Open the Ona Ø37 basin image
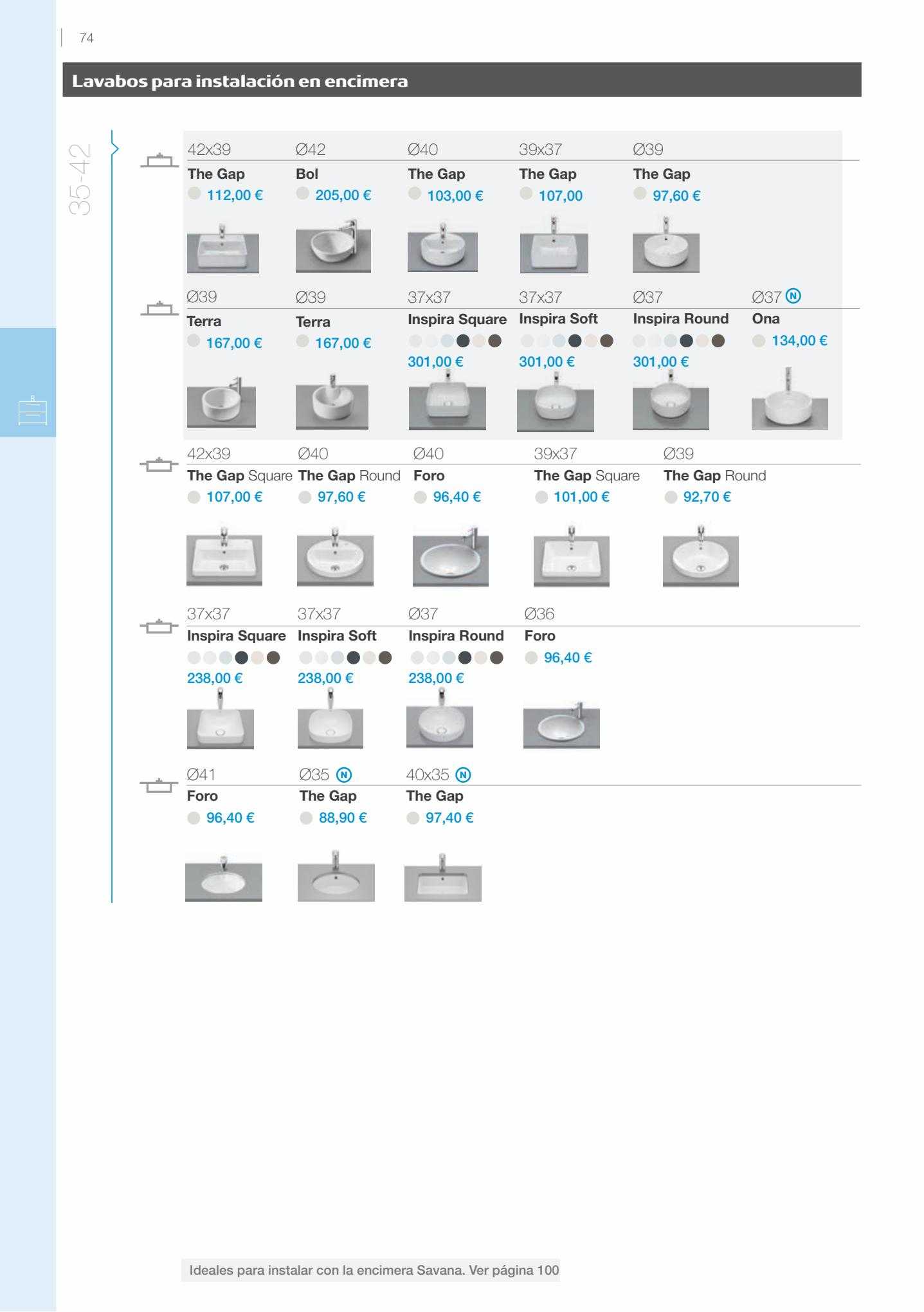Screen dimensions: 924x1312 pos(790,399)
